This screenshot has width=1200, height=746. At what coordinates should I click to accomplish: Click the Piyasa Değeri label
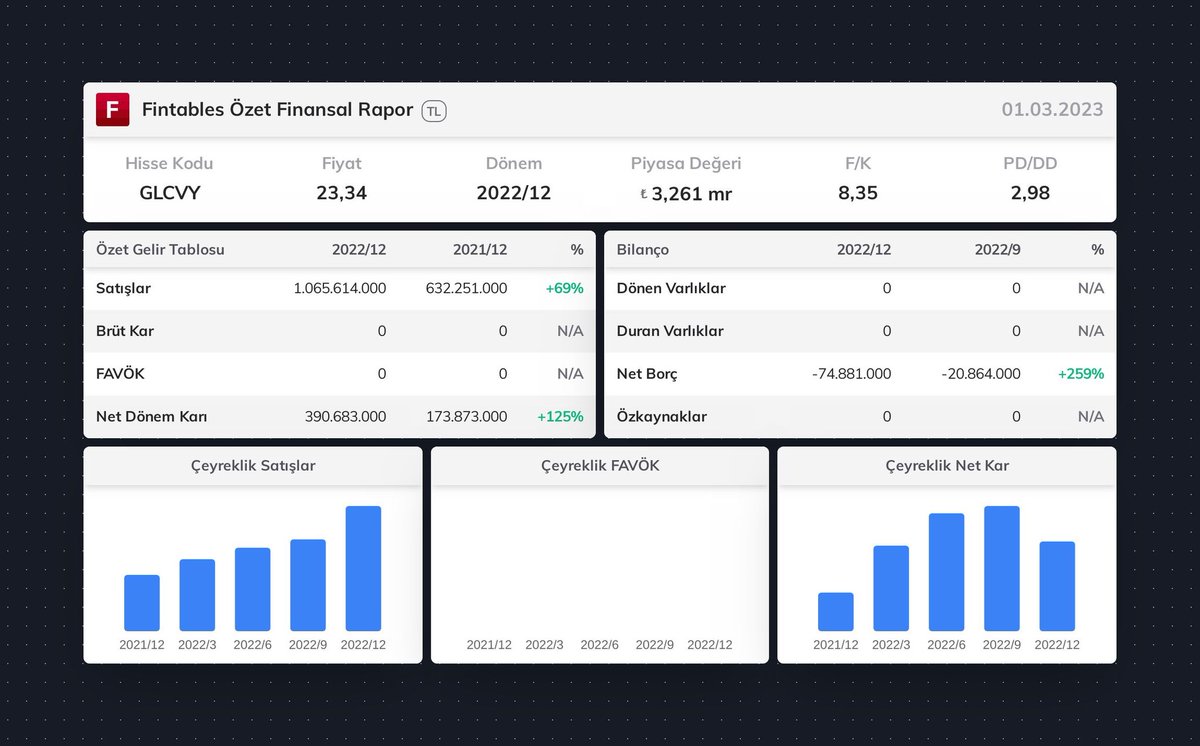coord(686,163)
